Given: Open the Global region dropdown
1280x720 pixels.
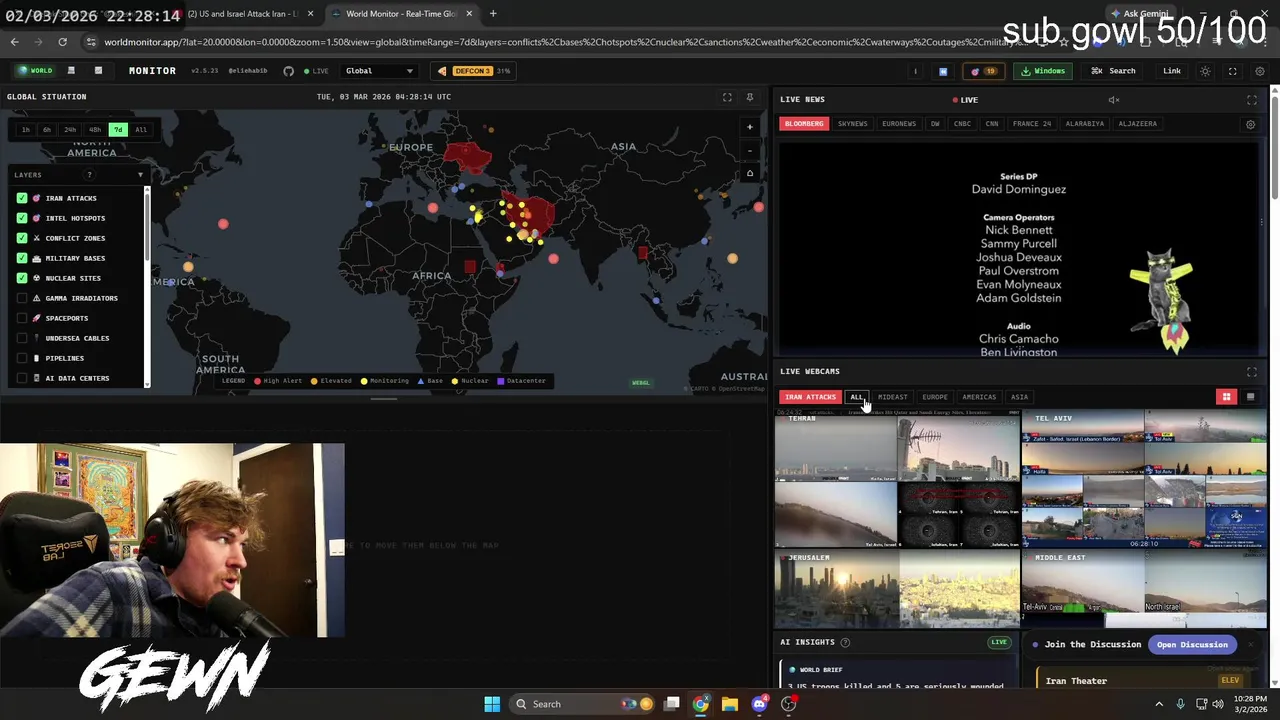Looking at the screenshot, I should (379, 71).
